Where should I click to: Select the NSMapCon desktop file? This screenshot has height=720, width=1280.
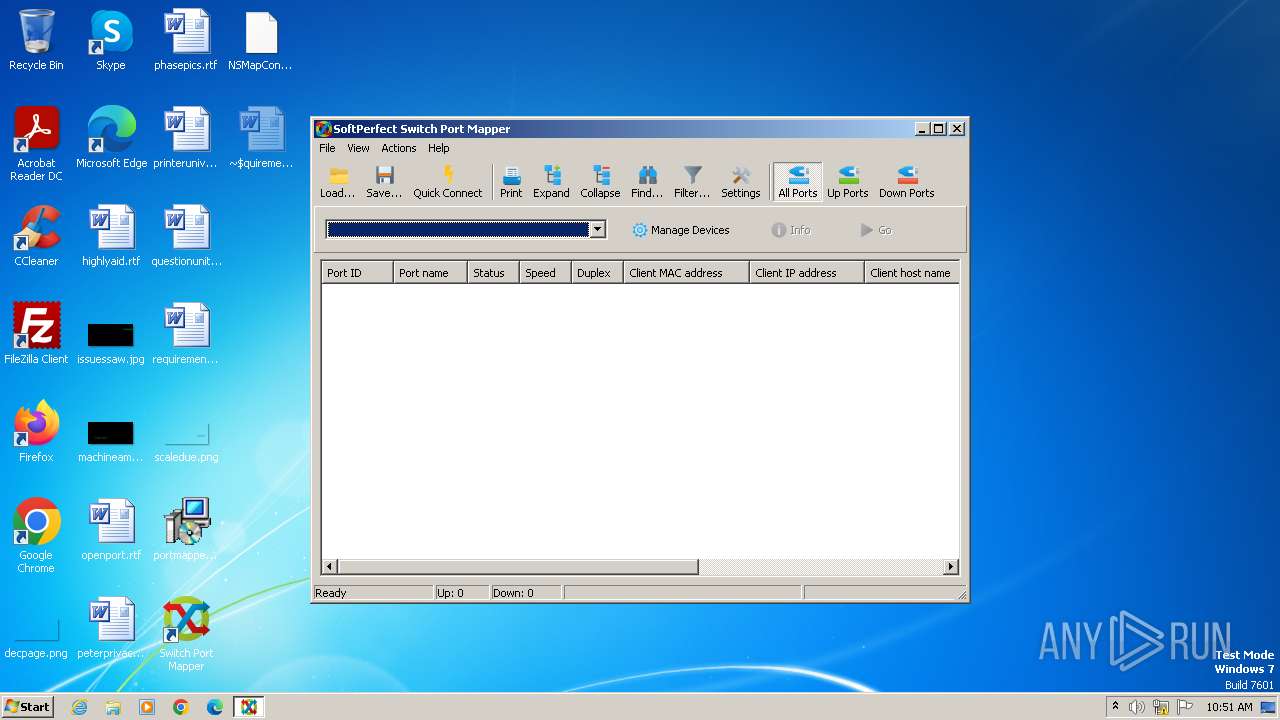point(260,40)
